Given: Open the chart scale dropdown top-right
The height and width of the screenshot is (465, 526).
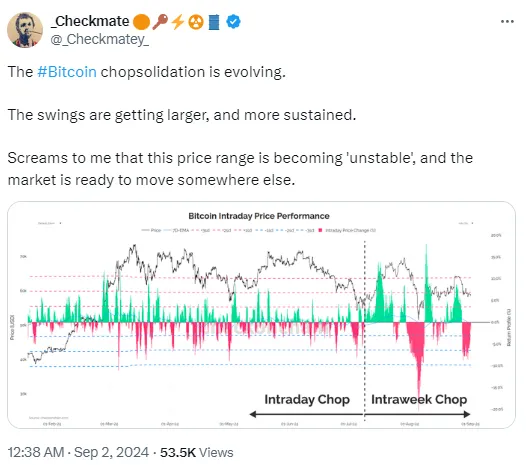Looking at the screenshot, I should point(466,223).
